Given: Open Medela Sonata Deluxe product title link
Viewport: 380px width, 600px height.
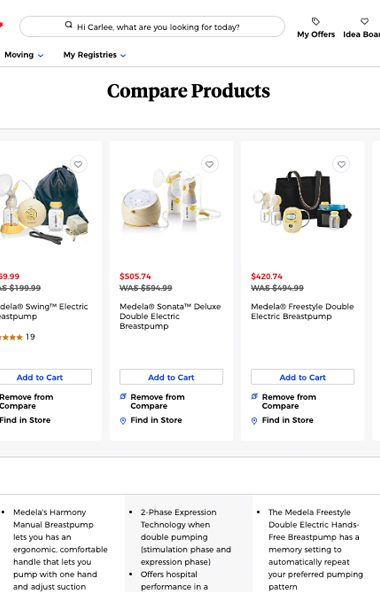Looking at the screenshot, I should (170, 316).
